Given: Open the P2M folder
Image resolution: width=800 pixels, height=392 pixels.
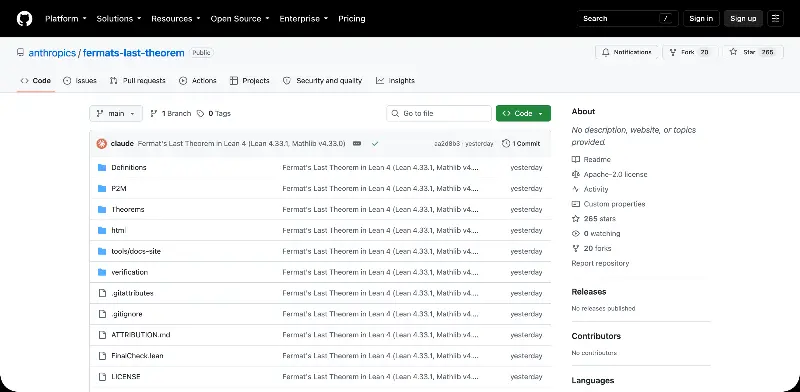Looking at the screenshot, I should point(119,188).
